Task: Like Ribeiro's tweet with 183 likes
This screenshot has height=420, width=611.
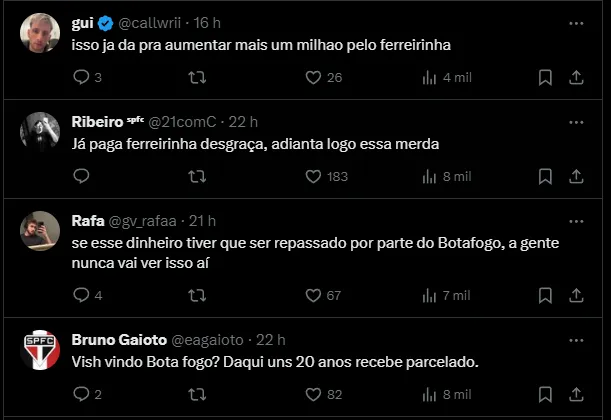Action: (313, 176)
